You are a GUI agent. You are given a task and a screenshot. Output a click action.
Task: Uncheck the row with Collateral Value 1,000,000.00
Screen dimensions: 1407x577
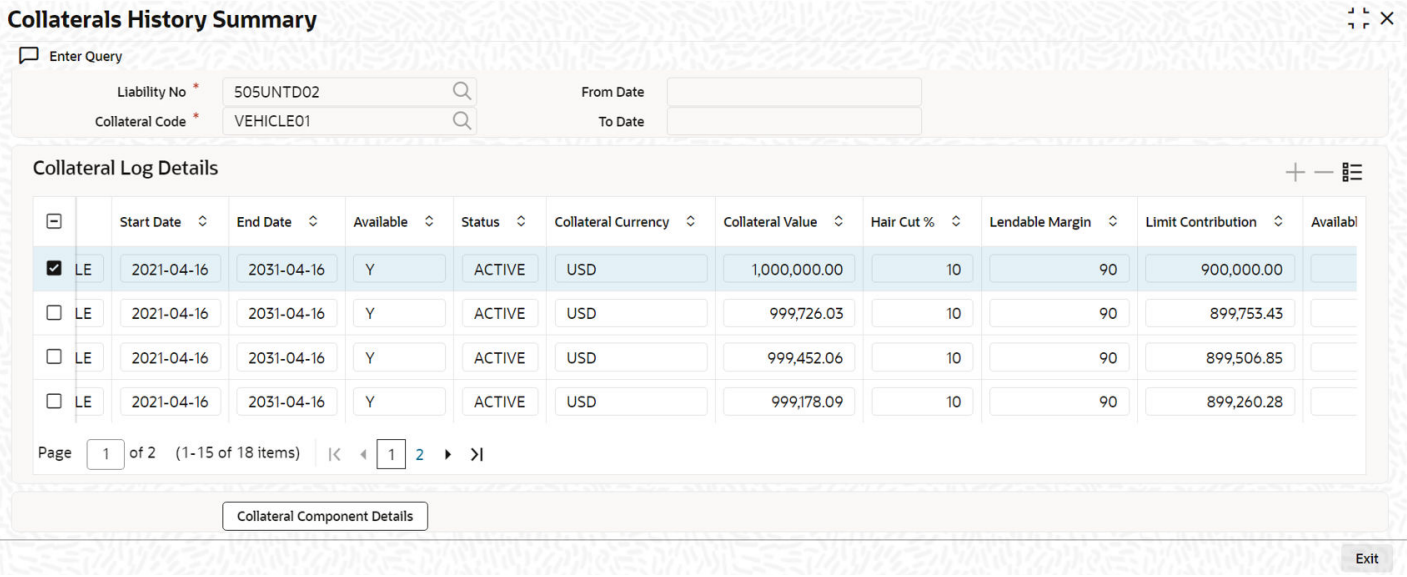coord(54,268)
